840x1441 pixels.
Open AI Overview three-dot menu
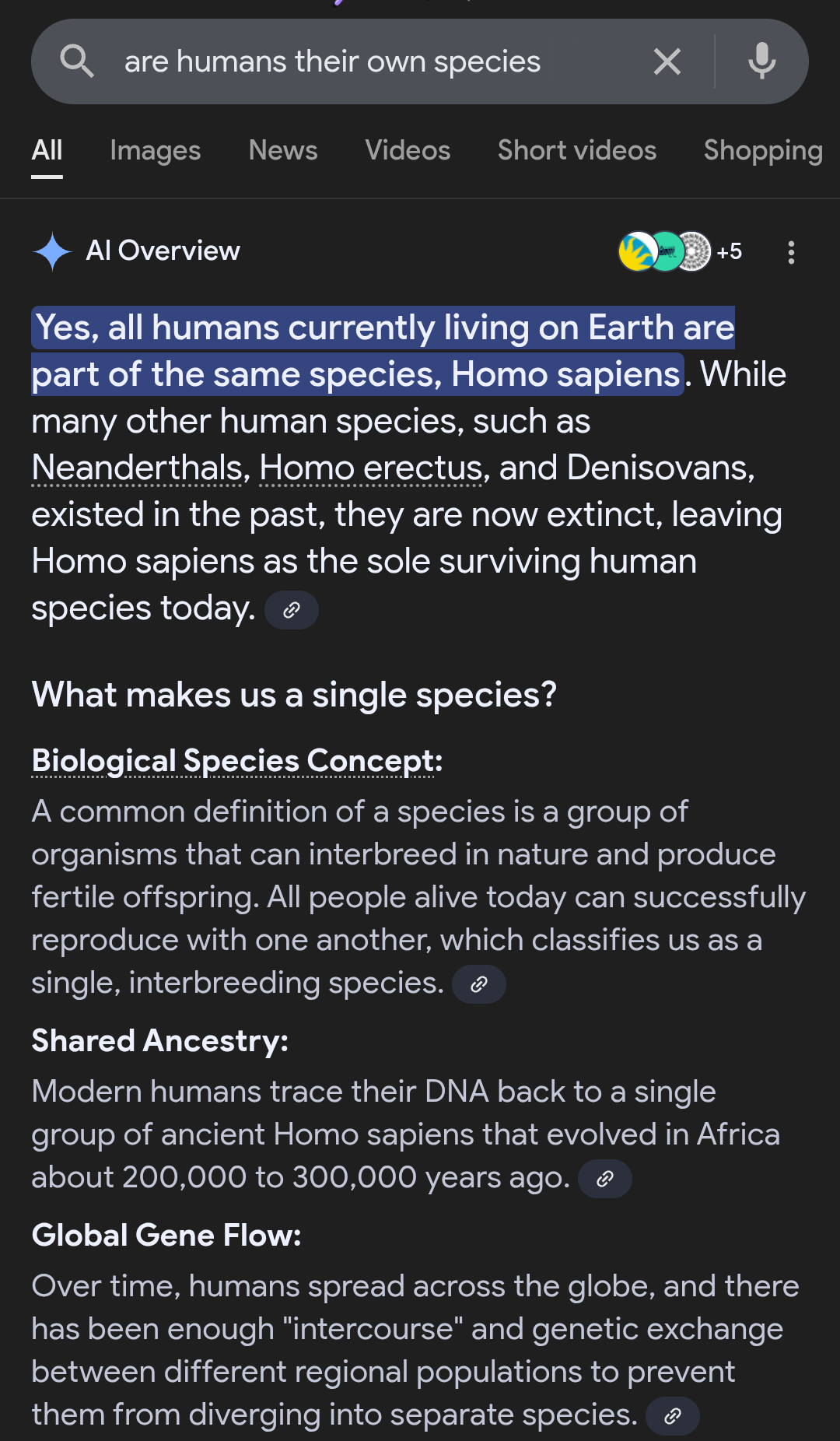click(x=791, y=252)
